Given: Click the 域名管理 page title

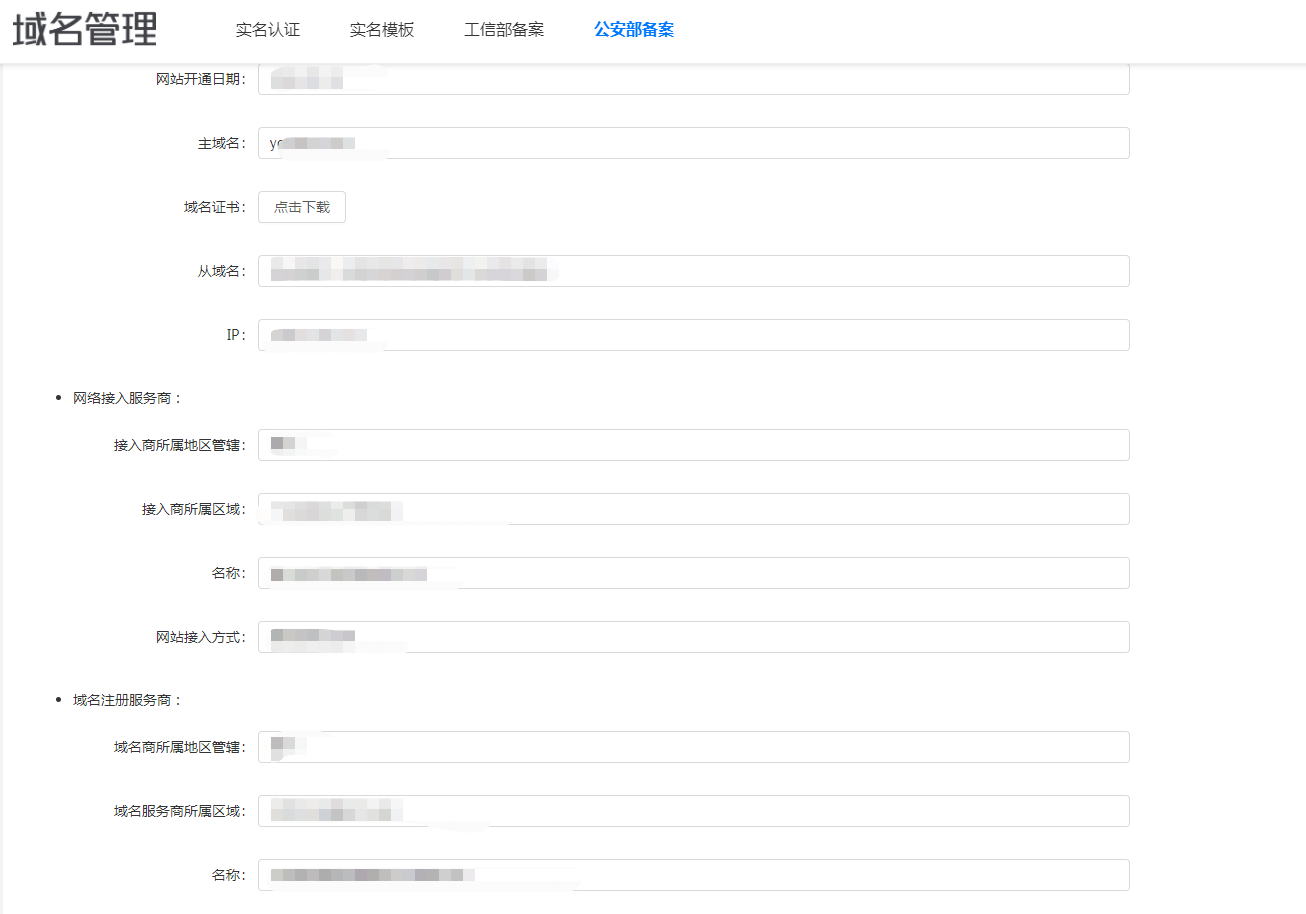Looking at the screenshot, I should click(x=85, y=30).
